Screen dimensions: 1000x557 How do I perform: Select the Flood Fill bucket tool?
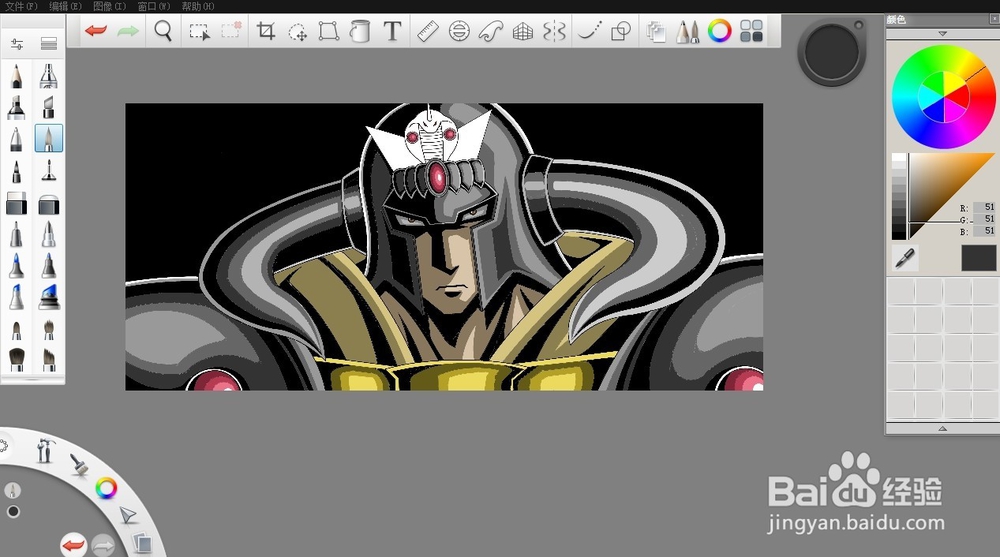tap(360, 31)
